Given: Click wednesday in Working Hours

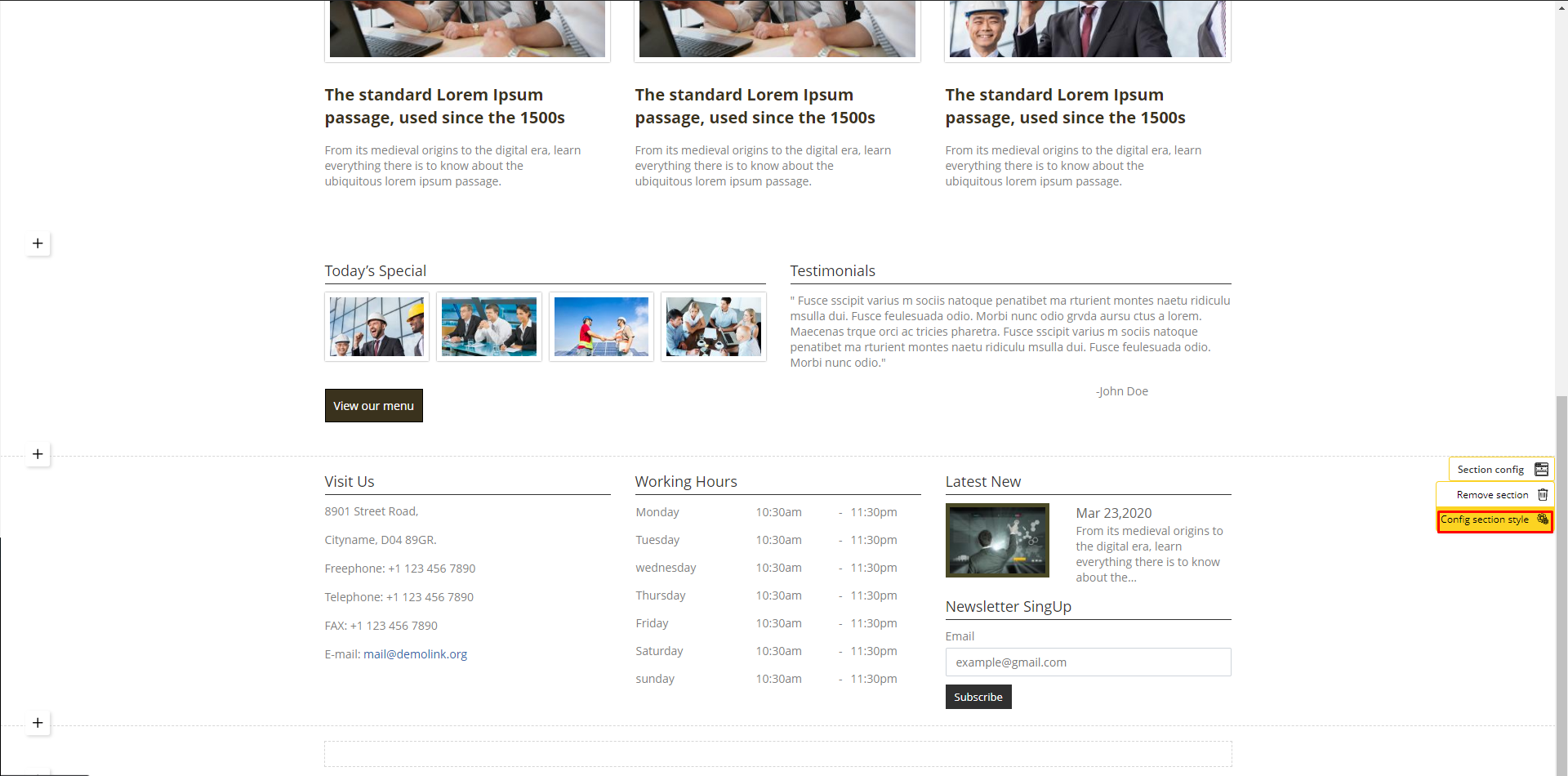Looking at the screenshot, I should [666, 568].
